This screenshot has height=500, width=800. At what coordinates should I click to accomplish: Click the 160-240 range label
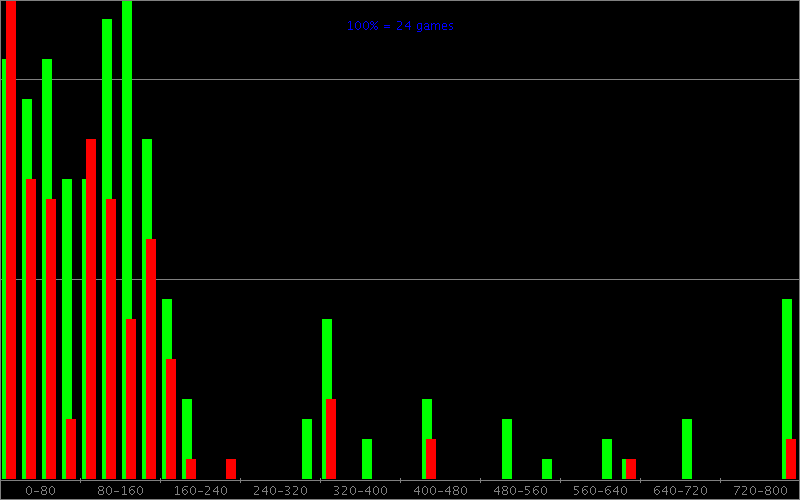point(201,491)
